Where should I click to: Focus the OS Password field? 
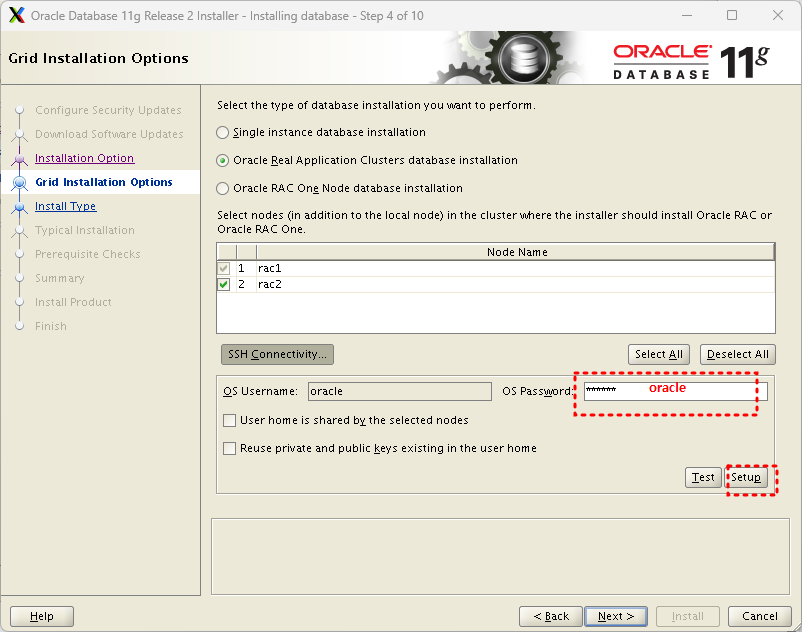point(675,391)
